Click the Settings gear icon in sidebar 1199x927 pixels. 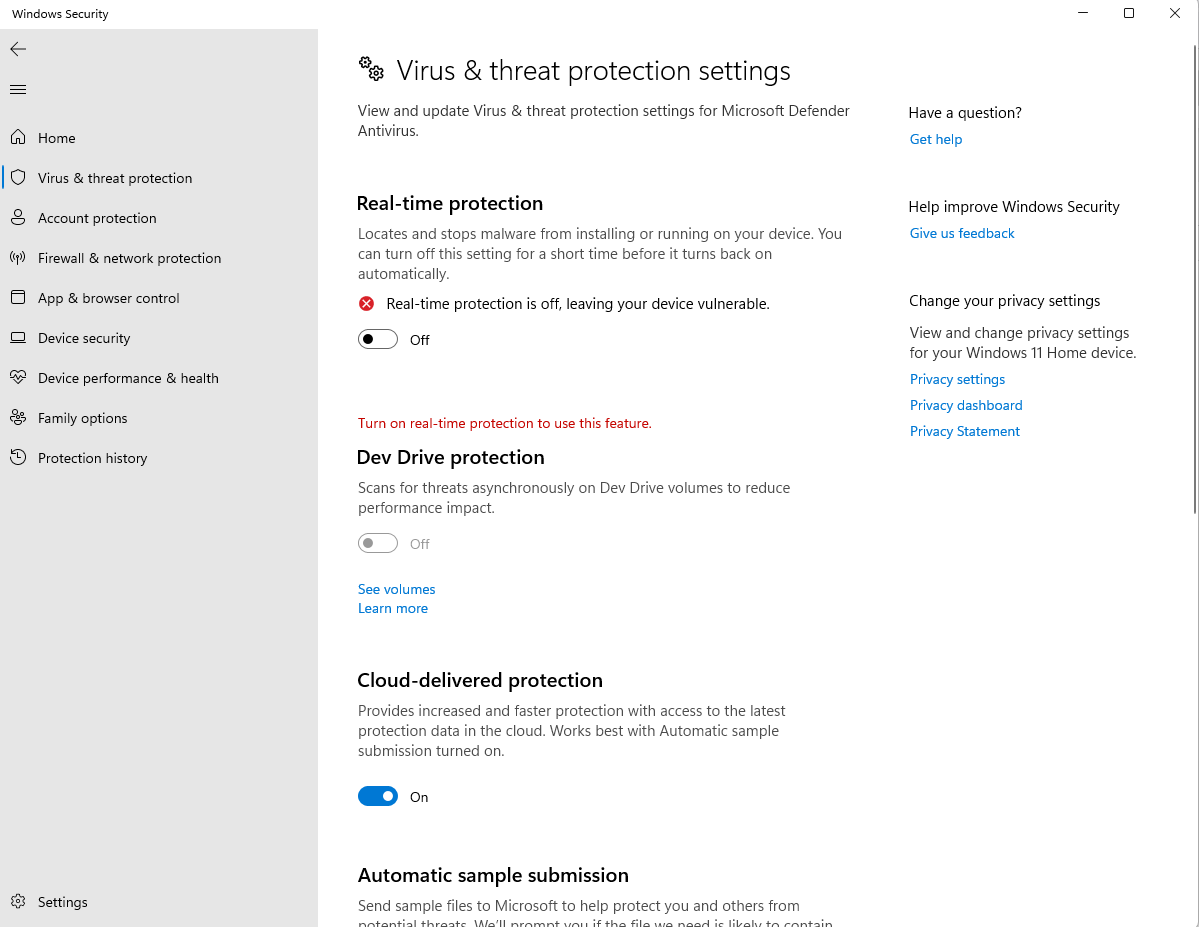click(x=18, y=902)
